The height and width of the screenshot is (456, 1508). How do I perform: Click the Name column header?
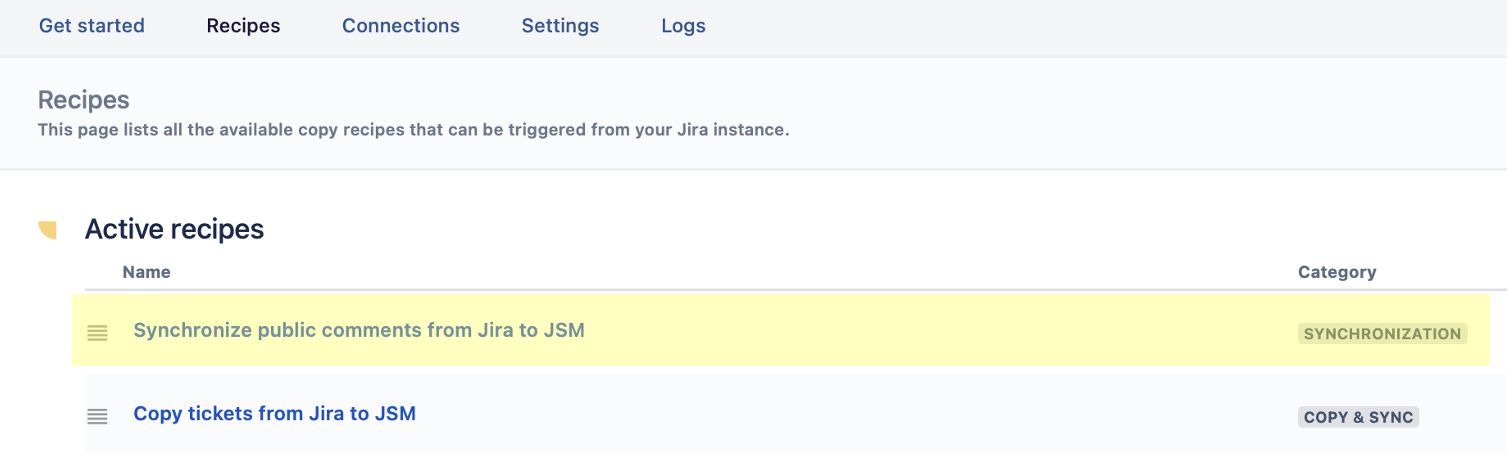pos(146,272)
